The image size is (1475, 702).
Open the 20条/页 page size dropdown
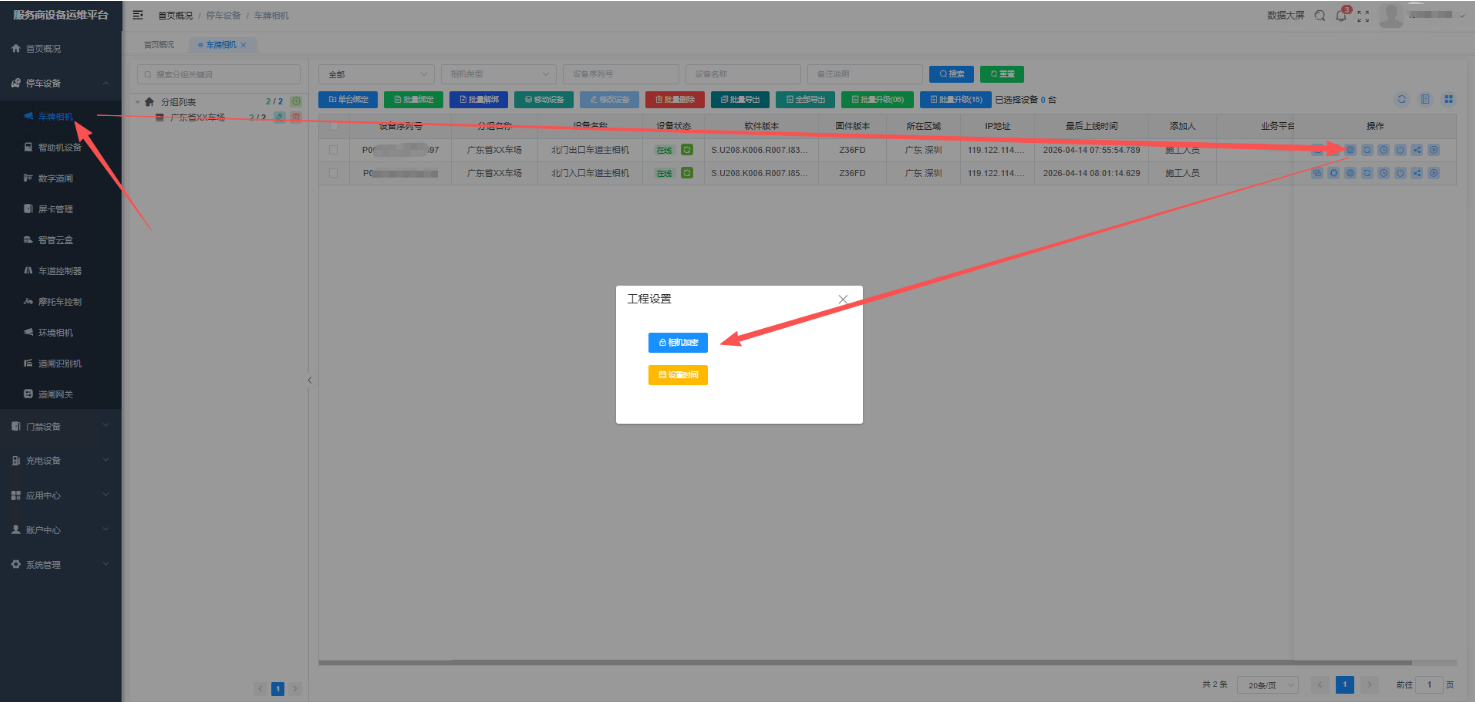[1267, 685]
